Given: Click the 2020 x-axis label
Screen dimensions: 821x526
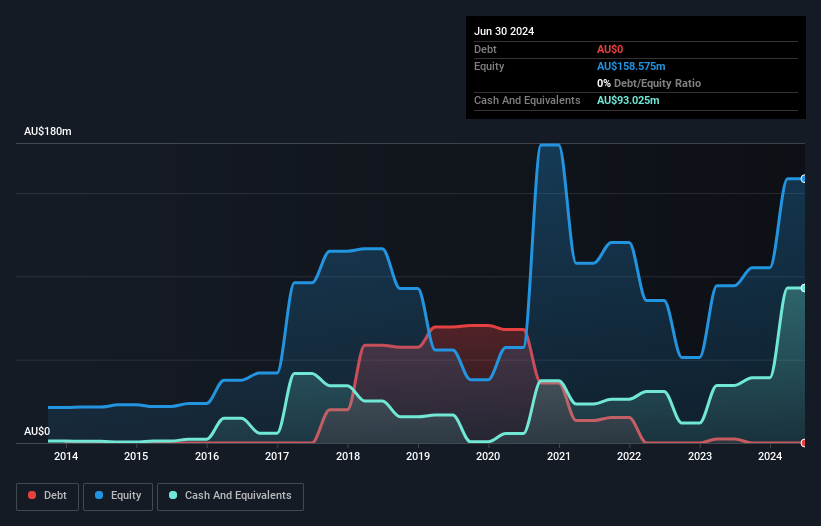Looking at the screenshot, I should [488, 456].
